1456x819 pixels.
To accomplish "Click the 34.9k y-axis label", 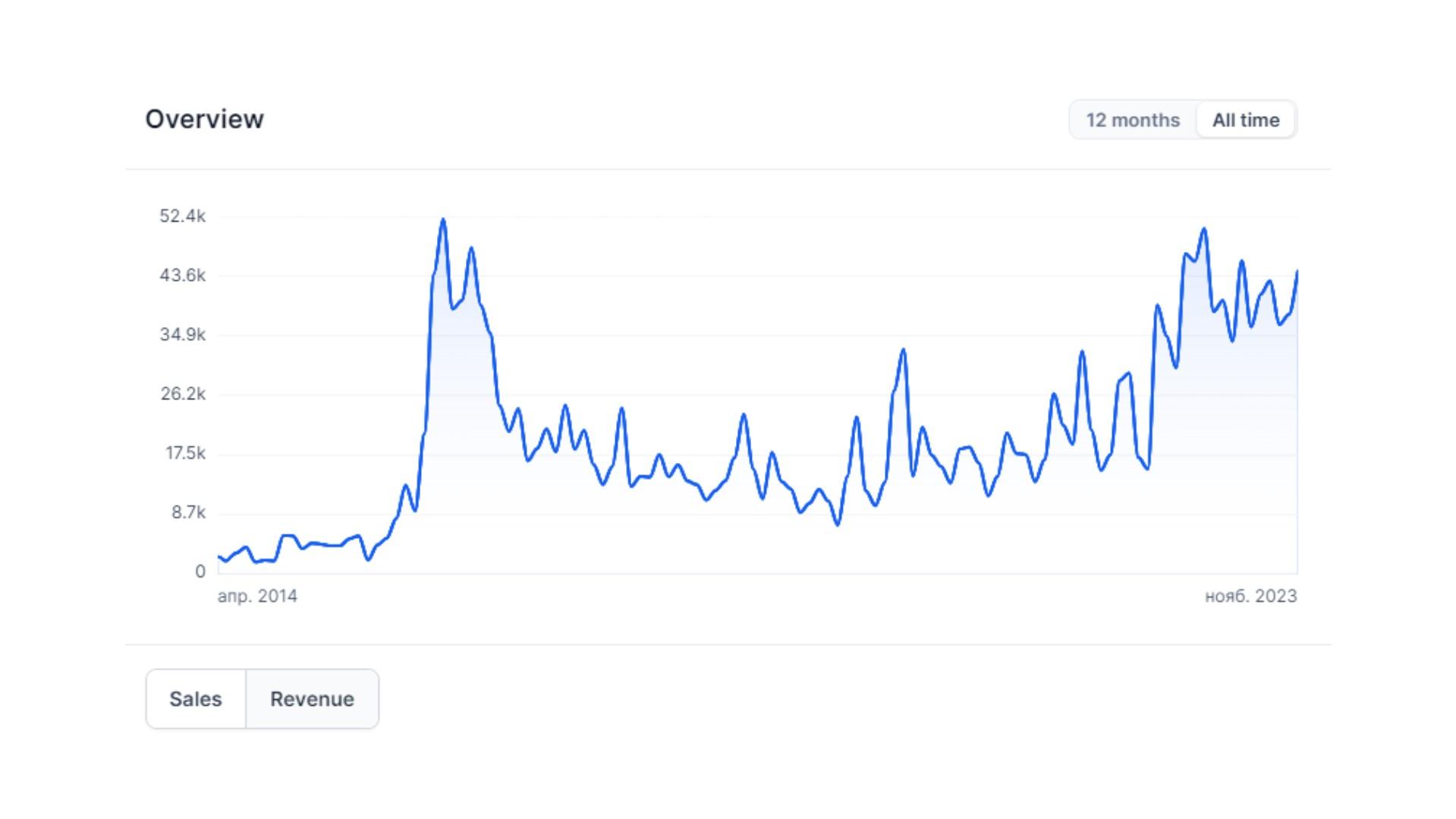I will coord(182,335).
